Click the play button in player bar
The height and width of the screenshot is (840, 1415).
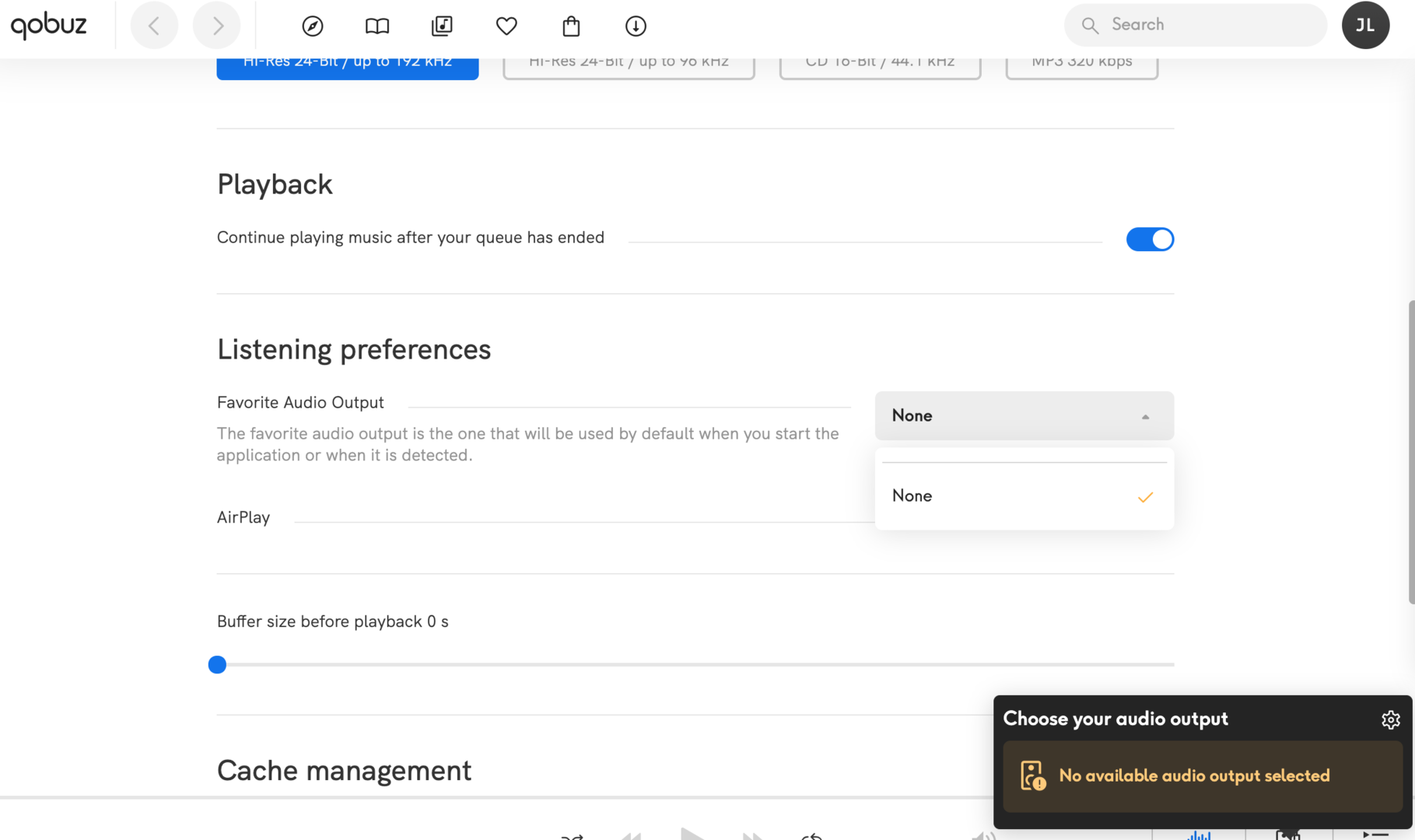tap(691, 834)
